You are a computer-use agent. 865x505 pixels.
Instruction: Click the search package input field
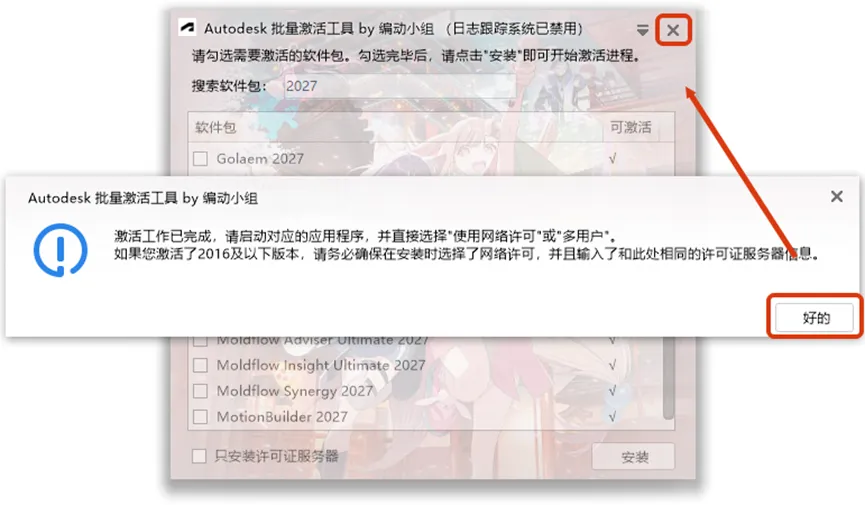click(x=400, y=86)
